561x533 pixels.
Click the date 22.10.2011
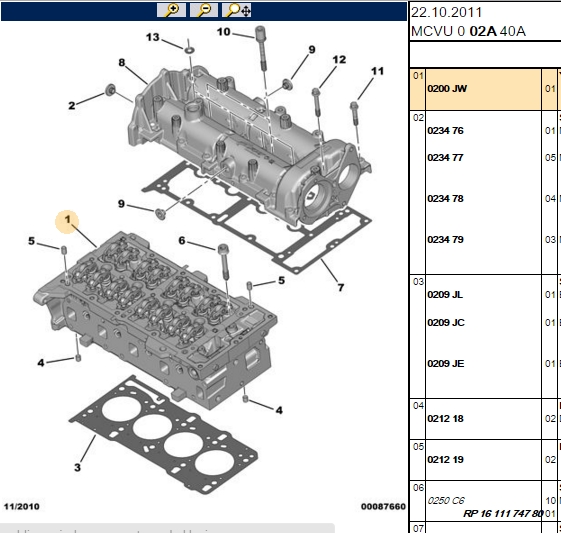[446, 13]
